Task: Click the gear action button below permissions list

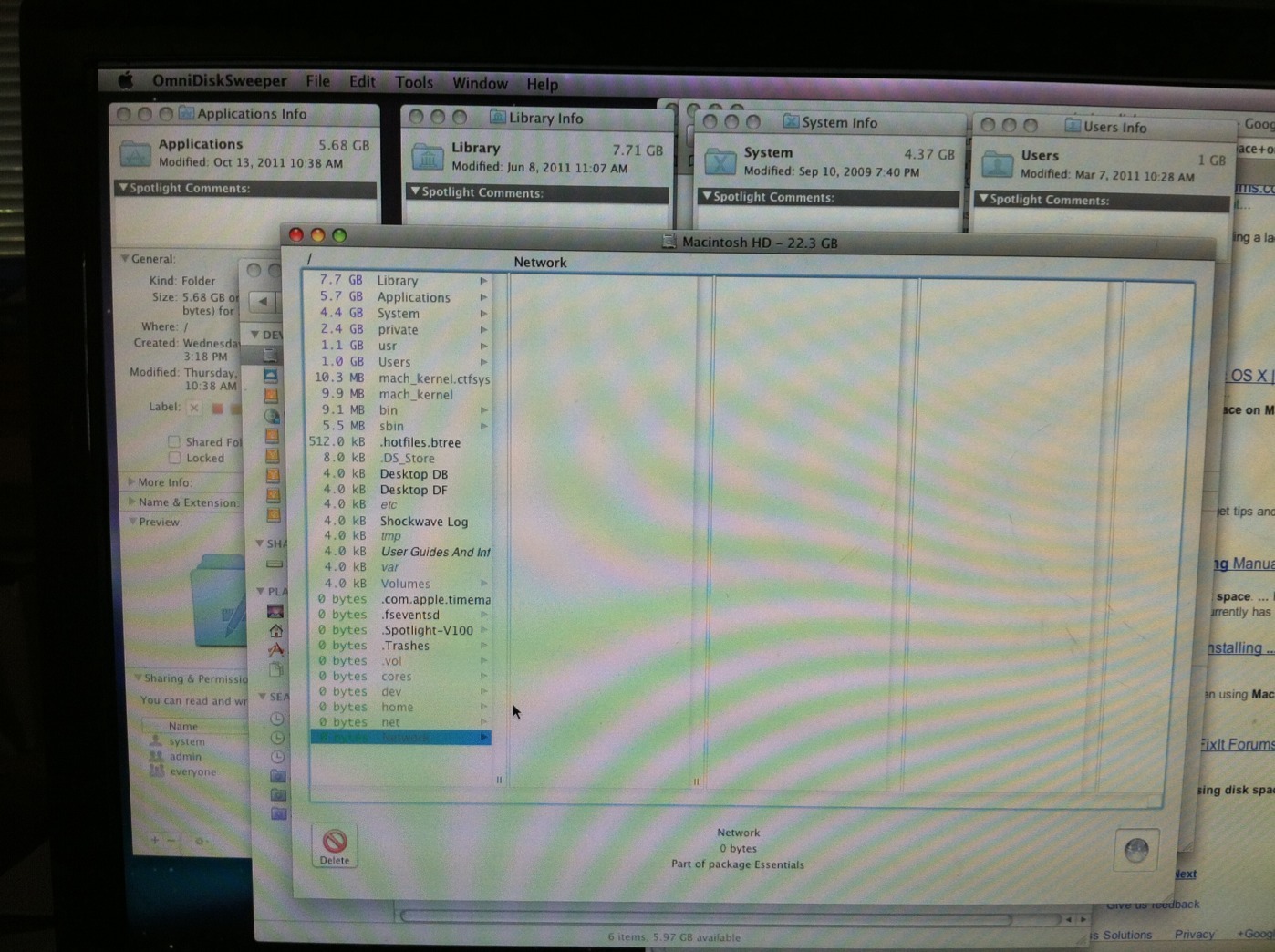Action: [199, 841]
